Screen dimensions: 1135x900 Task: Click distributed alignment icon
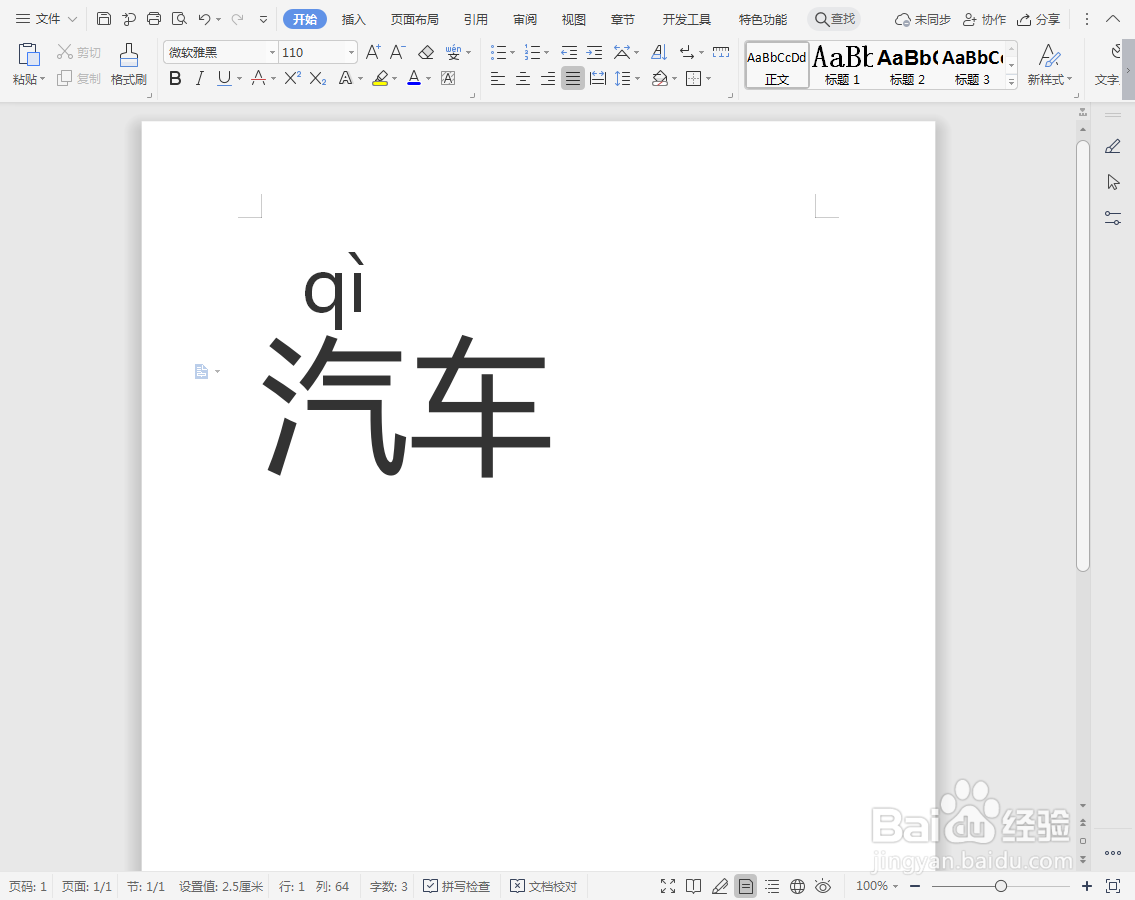click(x=598, y=78)
